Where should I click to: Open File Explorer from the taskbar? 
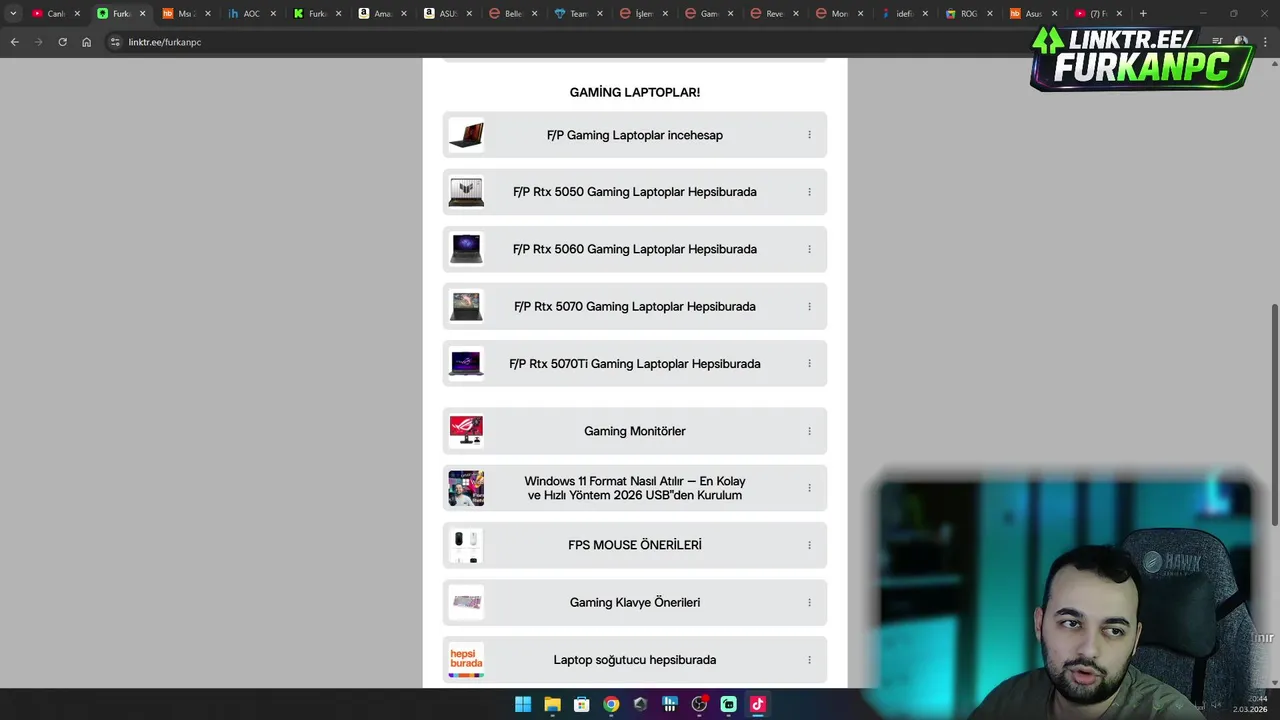[x=552, y=704]
